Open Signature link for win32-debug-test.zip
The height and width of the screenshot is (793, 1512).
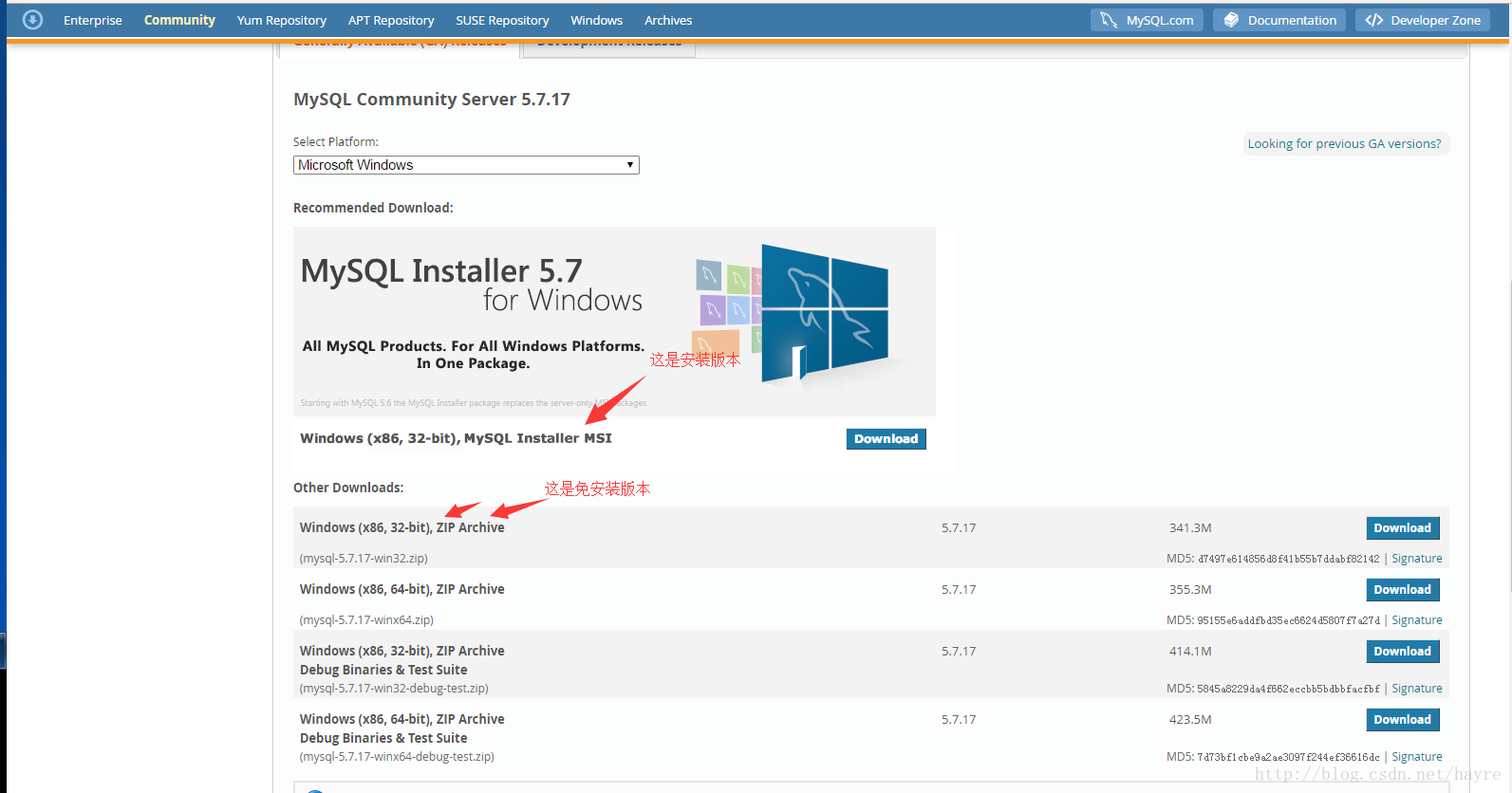click(1417, 689)
